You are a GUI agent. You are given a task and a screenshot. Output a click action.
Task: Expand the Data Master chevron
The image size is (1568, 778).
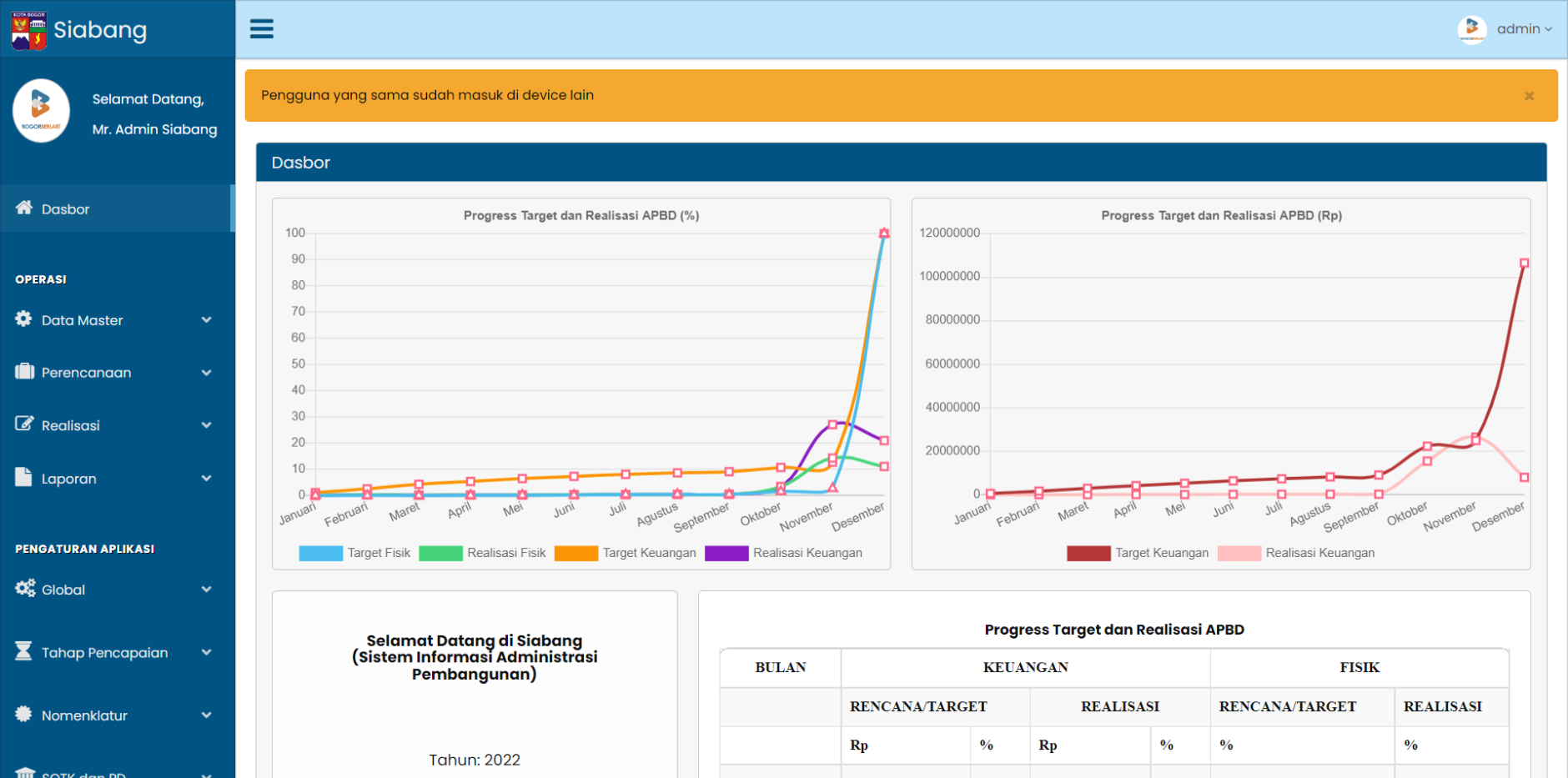(206, 320)
